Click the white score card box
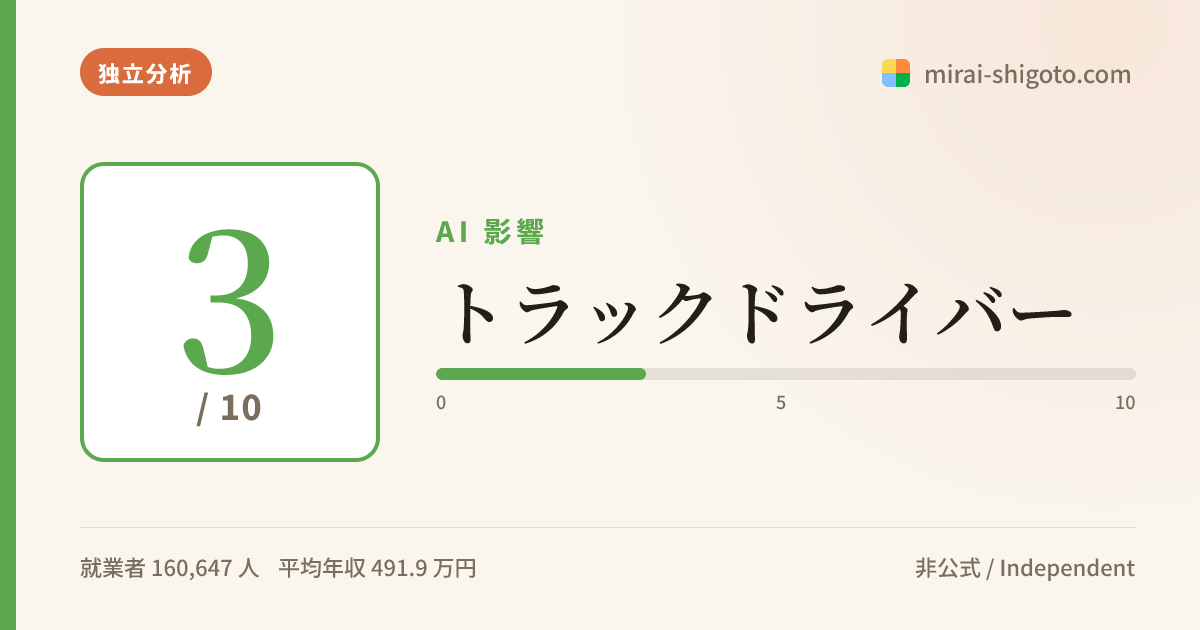 point(230,312)
